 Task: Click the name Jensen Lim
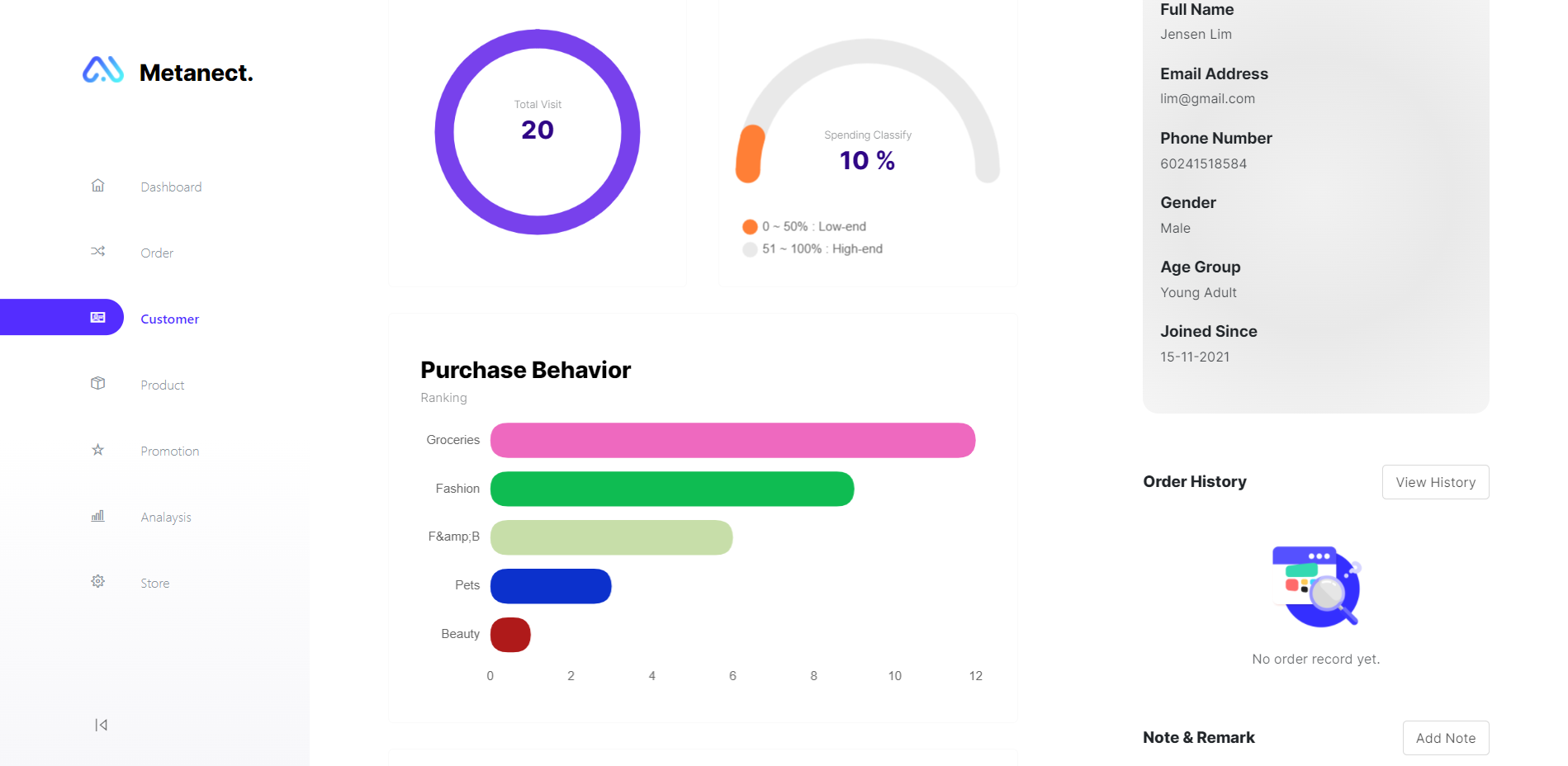coord(1196,35)
